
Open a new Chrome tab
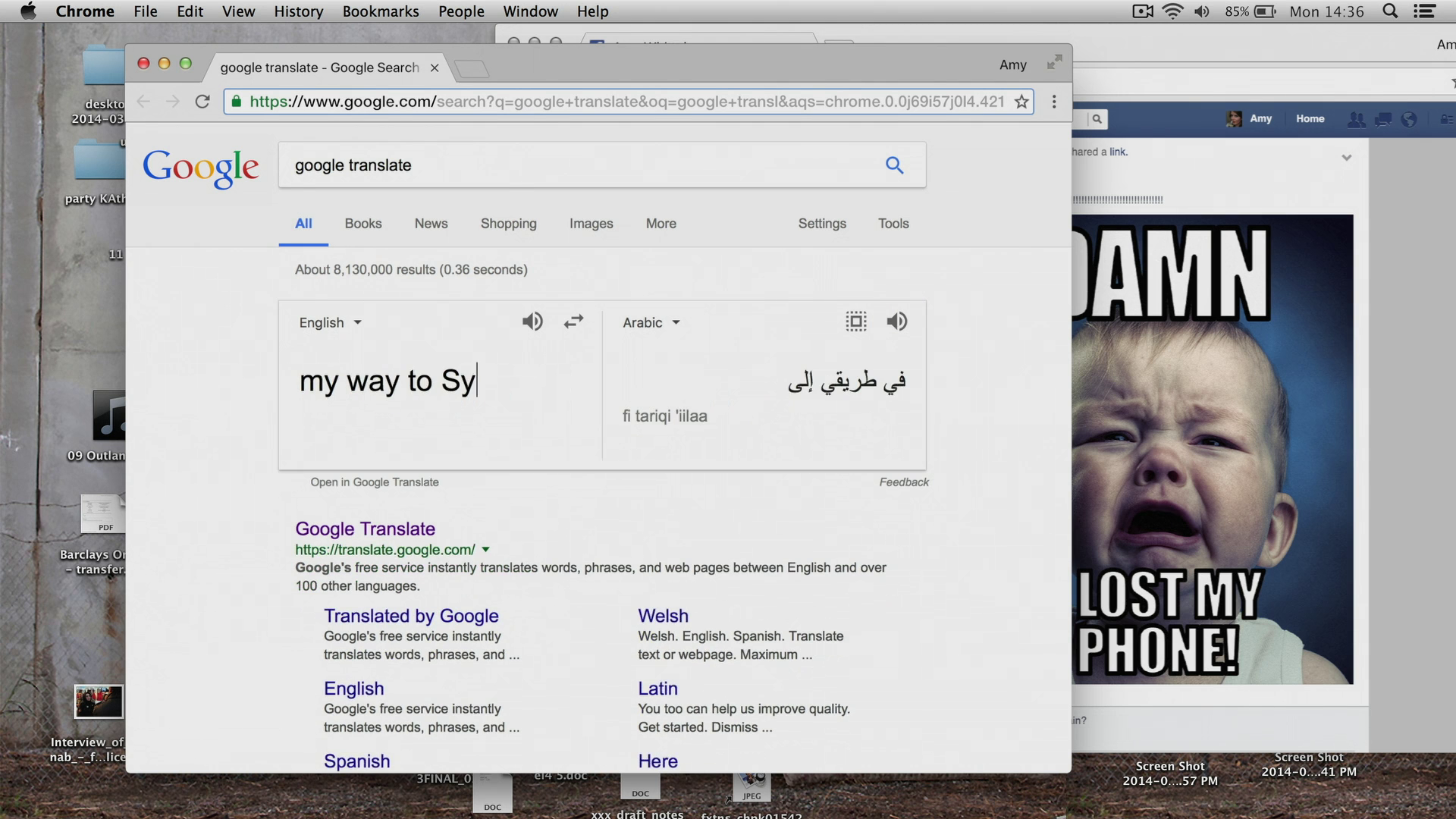[472, 69]
